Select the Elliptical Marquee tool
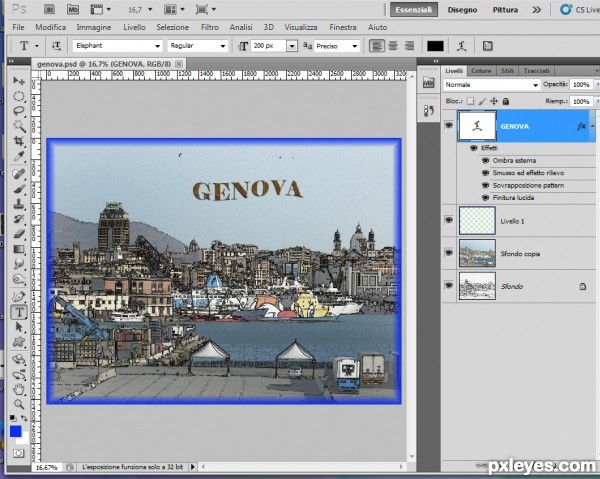600x479 pixels. pos(19,96)
